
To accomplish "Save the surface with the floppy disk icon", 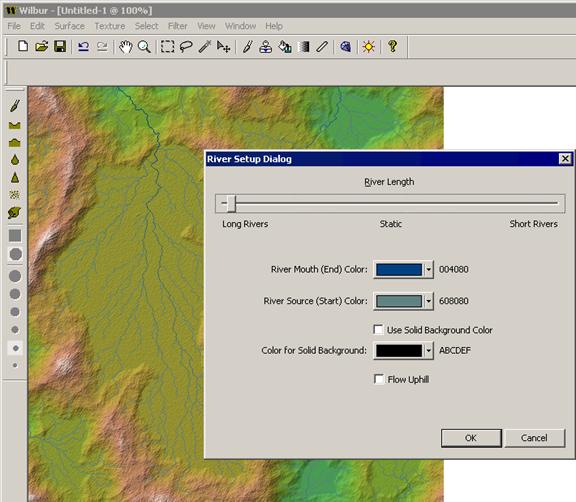I will click(60, 47).
